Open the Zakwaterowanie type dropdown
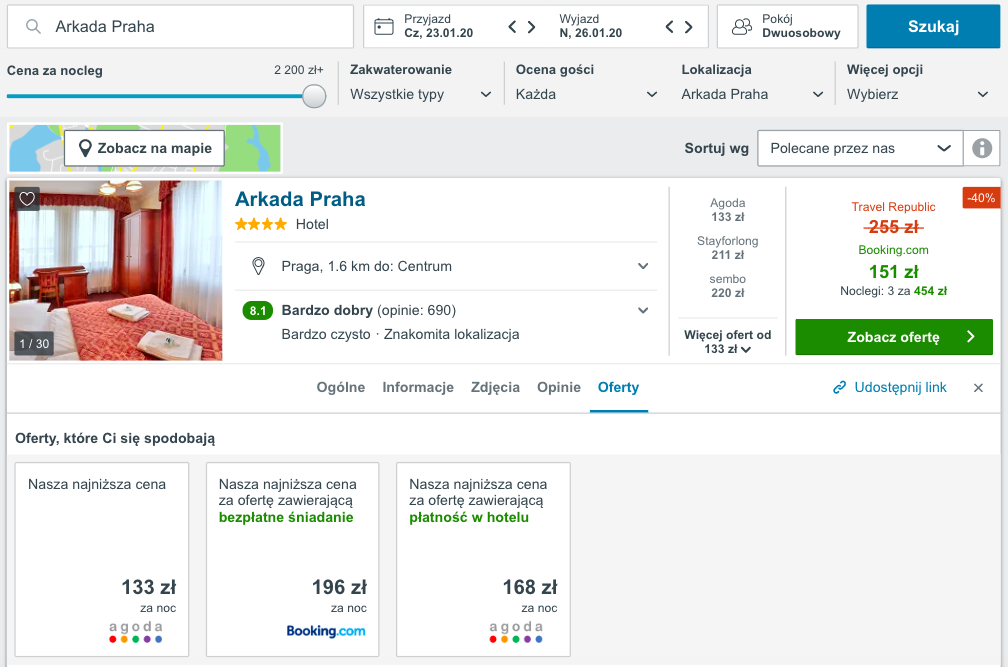 point(421,94)
